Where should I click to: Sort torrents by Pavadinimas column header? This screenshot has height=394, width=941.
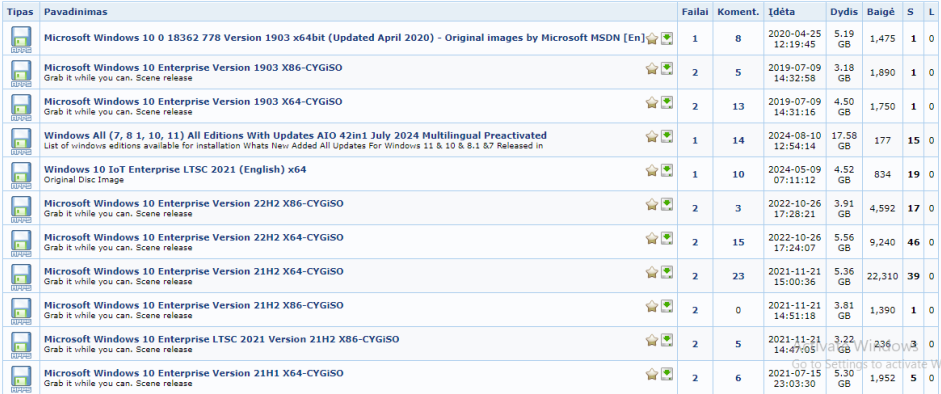[76, 11]
